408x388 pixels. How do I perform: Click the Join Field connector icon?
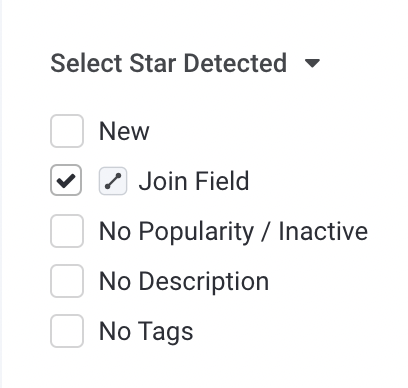click(113, 181)
